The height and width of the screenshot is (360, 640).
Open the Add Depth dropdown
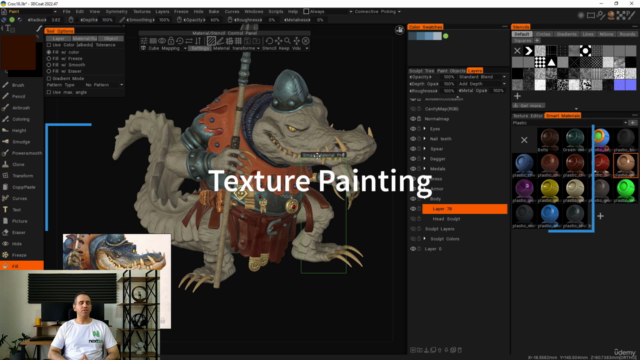(x=482, y=84)
